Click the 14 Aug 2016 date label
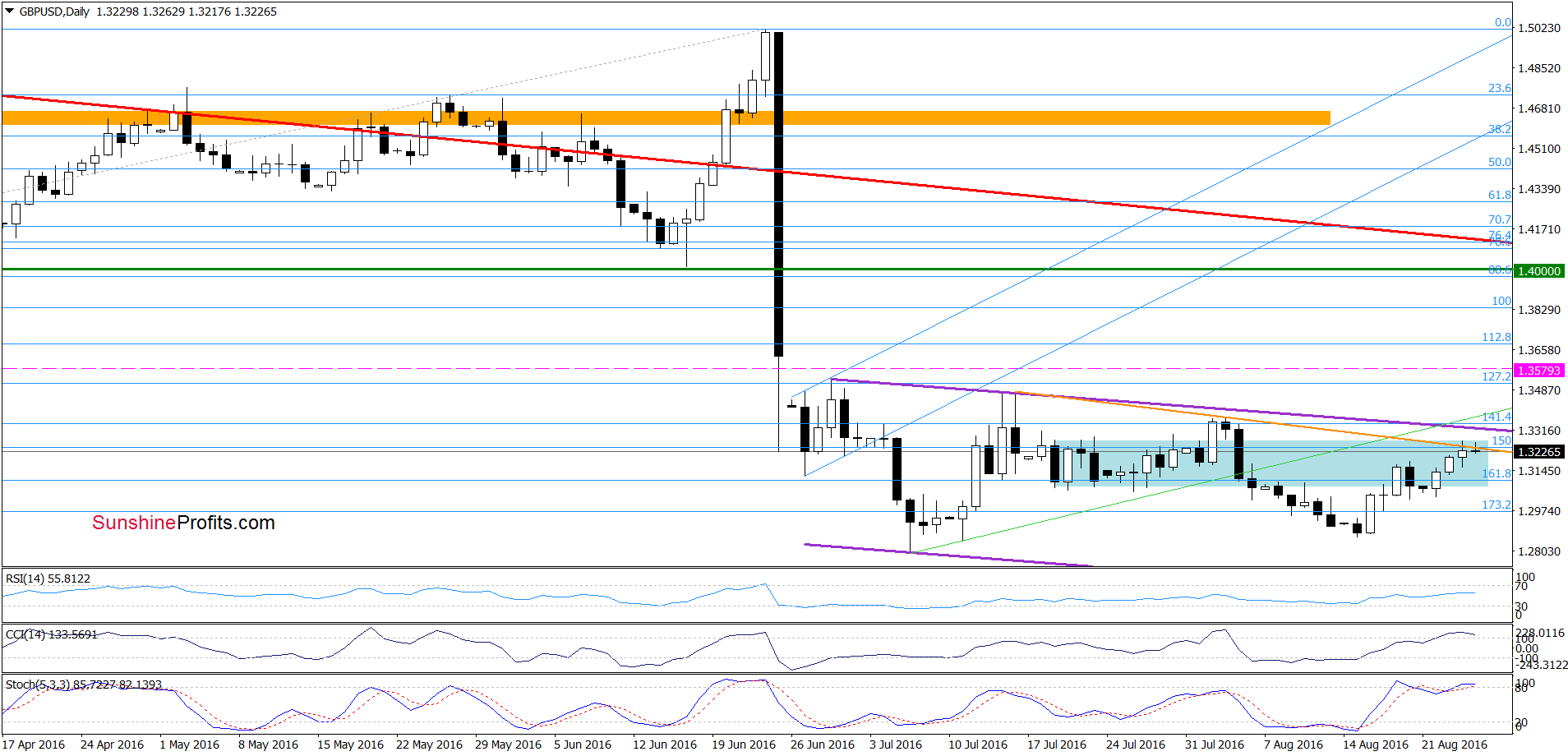The width and height of the screenshot is (1568, 756). click(x=1376, y=744)
